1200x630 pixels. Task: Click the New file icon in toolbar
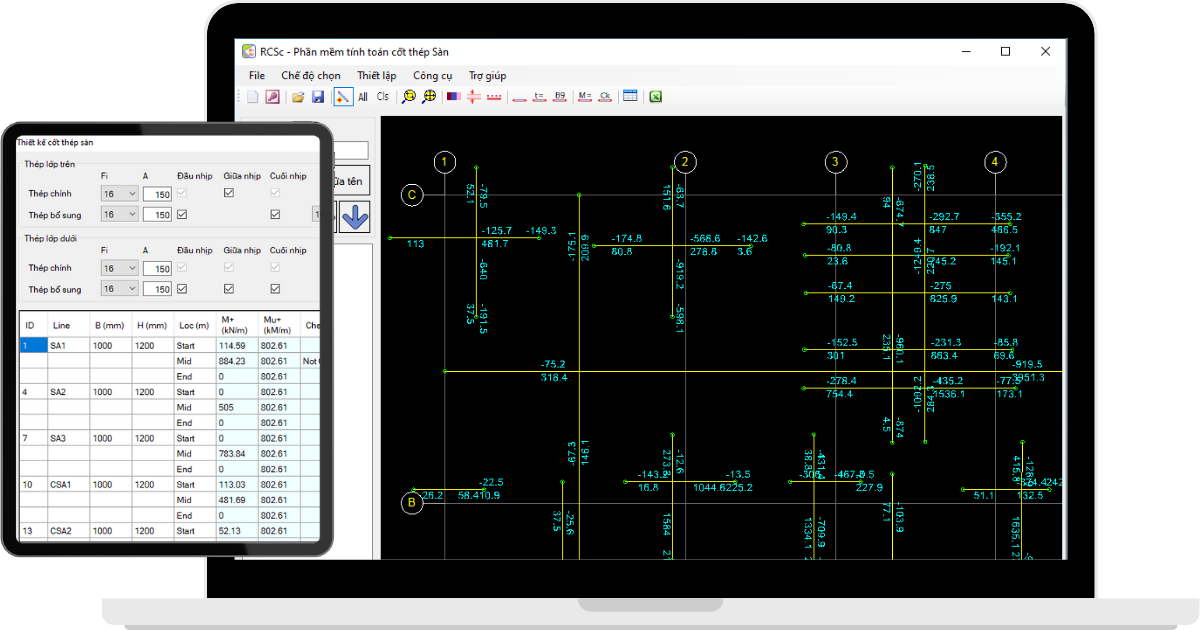pyautogui.click(x=253, y=97)
